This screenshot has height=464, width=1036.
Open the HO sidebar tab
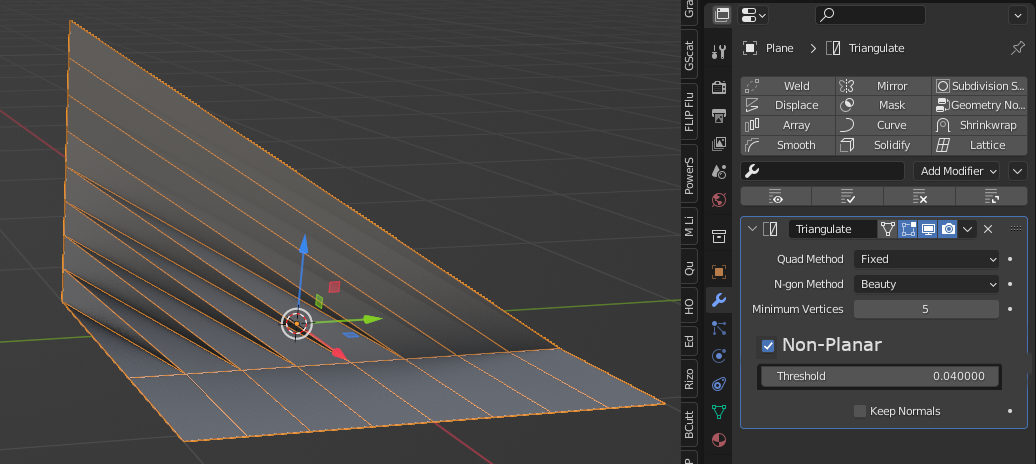tap(689, 306)
